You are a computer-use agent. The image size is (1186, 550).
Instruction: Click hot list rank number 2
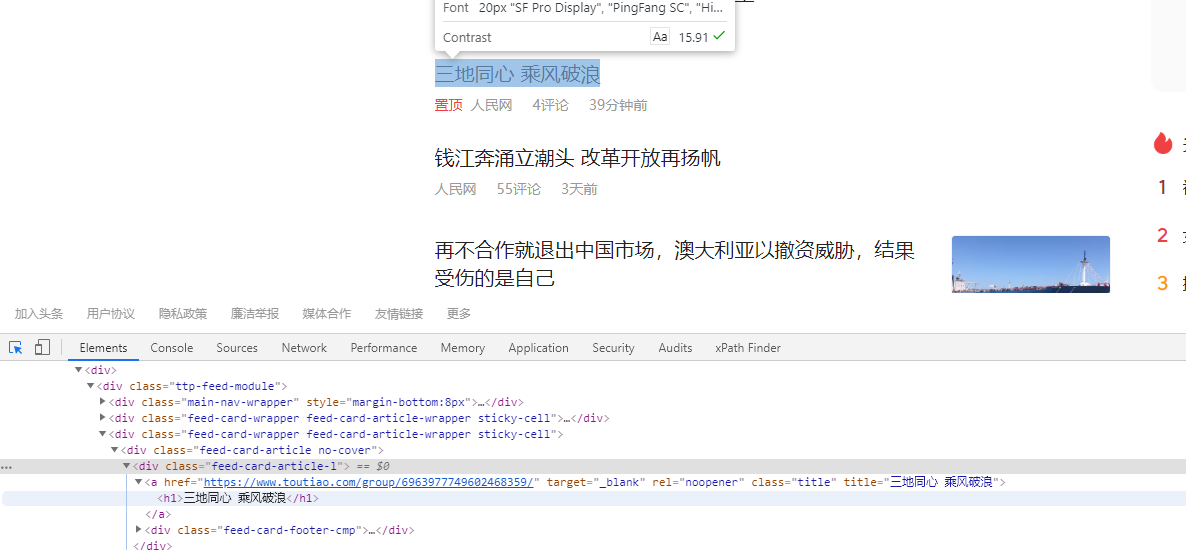click(x=1163, y=235)
